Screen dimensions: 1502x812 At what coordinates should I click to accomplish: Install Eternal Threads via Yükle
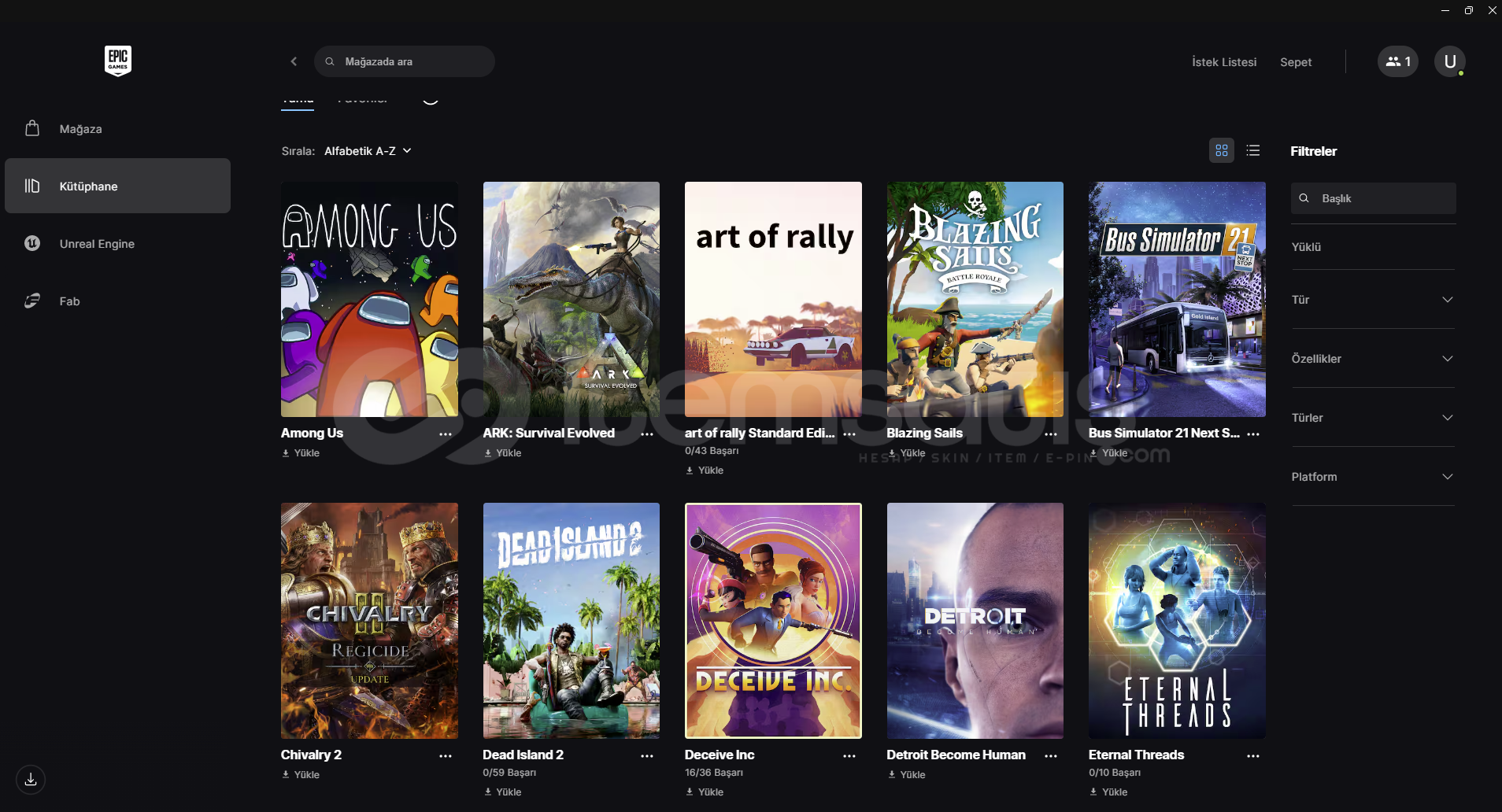click(1108, 792)
